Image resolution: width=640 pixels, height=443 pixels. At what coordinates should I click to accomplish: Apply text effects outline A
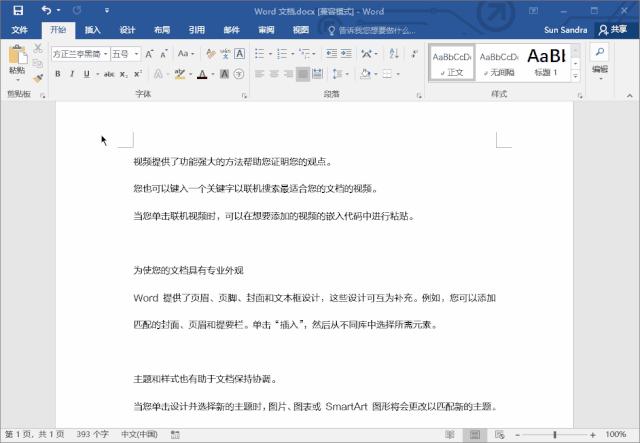pos(158,74)
